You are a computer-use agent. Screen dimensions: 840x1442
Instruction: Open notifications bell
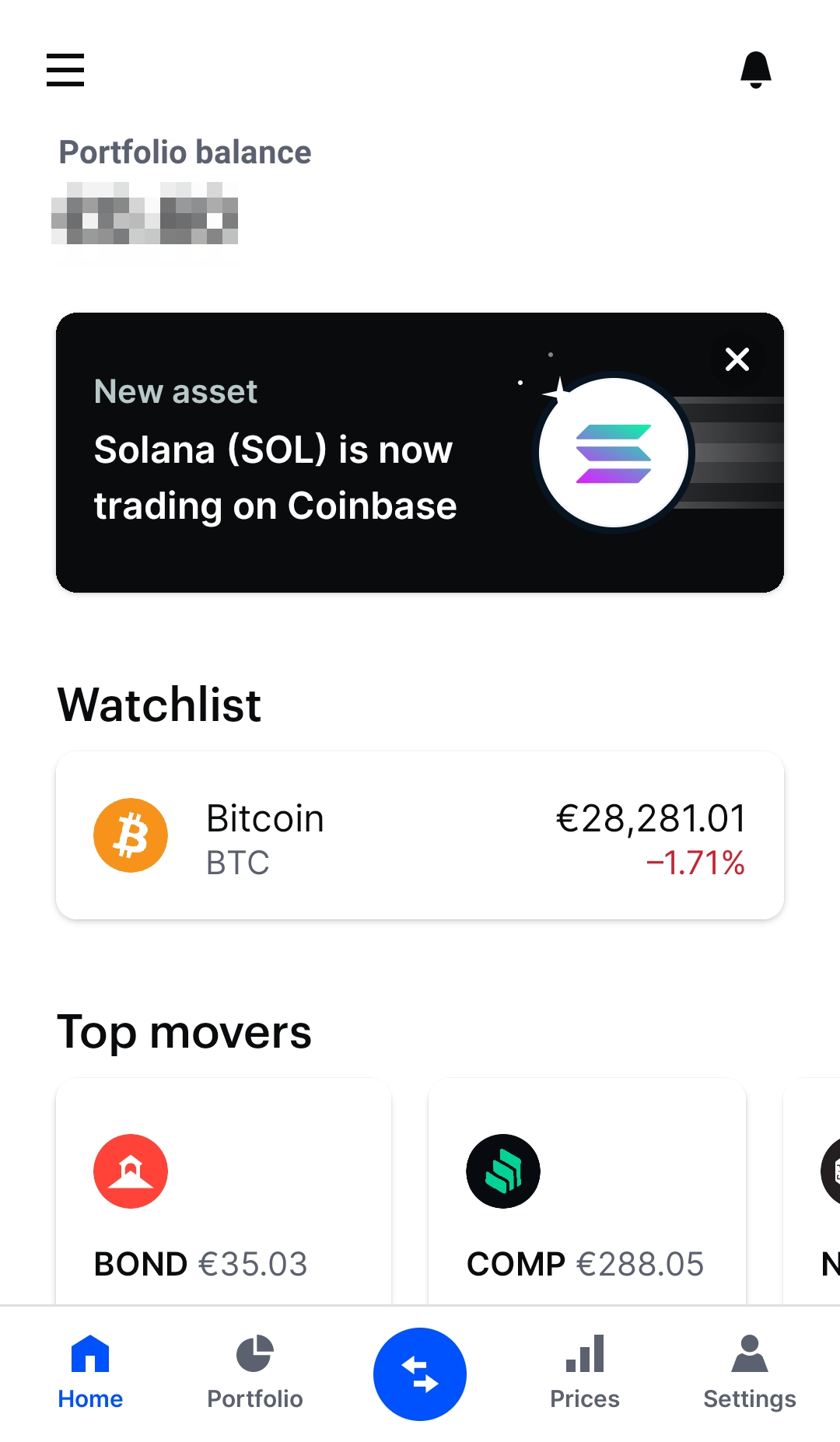[x=755, y=70]
